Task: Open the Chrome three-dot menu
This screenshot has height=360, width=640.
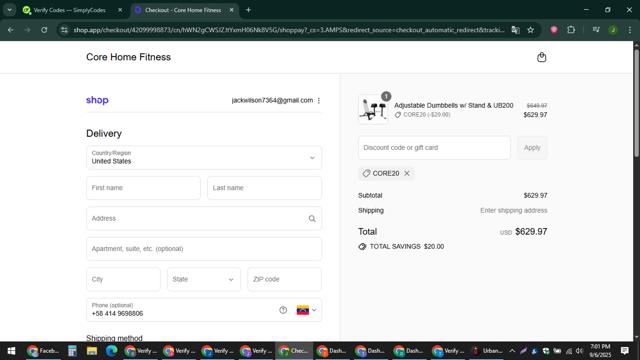Action: pos(629,30)
